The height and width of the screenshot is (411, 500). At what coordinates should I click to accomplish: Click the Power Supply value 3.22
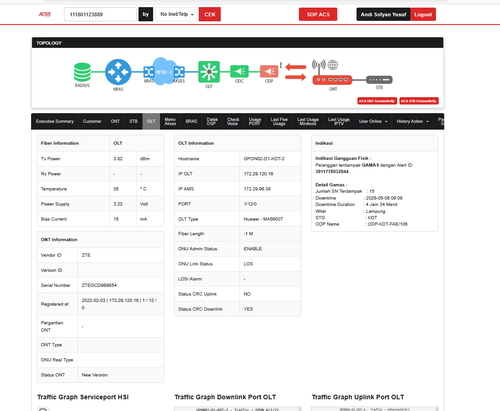tap(118, 204)
